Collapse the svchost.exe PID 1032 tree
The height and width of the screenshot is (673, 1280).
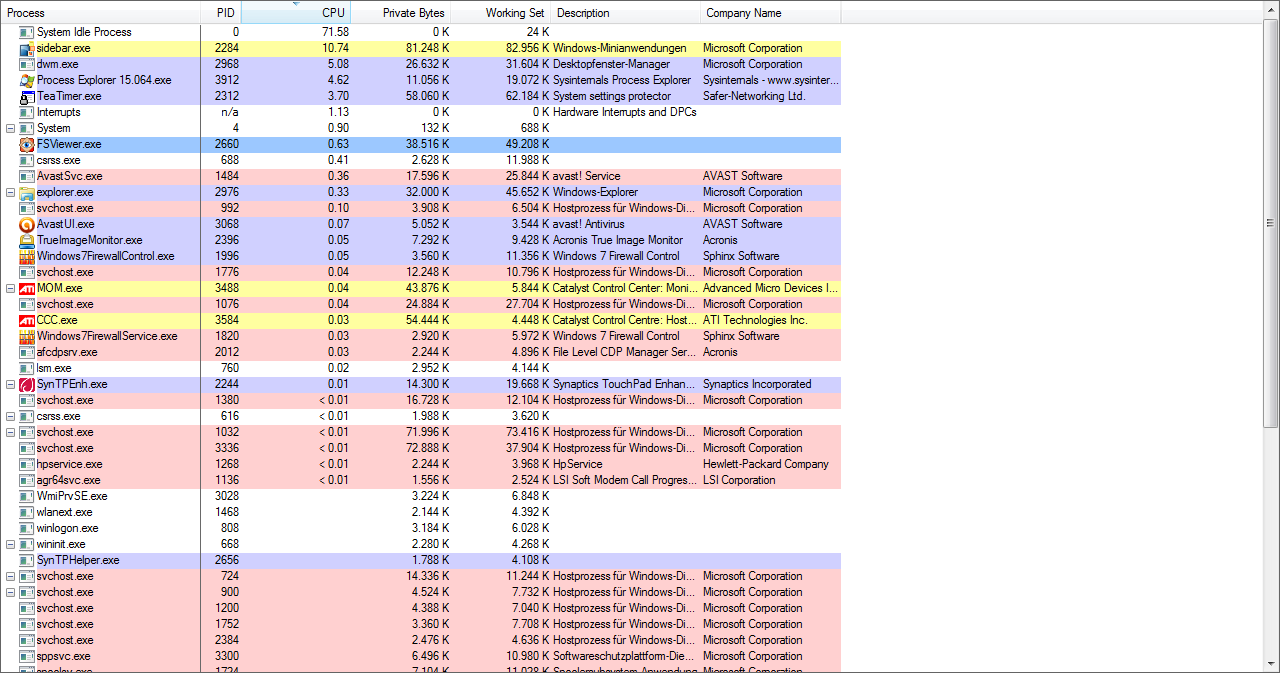[x=10, y=432]
